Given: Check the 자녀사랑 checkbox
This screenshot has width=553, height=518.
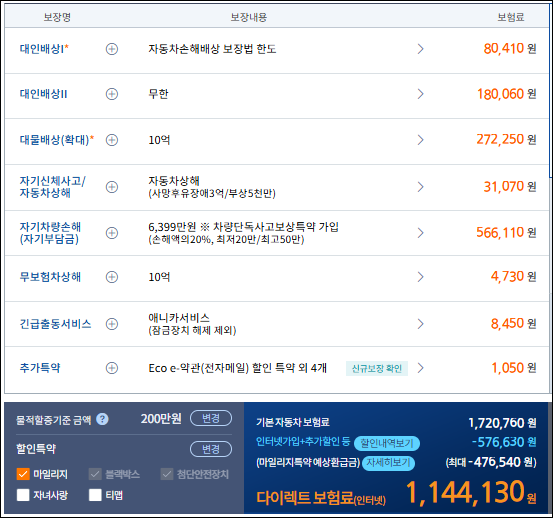Looking at the screenshot, I should tap(23, 495).
